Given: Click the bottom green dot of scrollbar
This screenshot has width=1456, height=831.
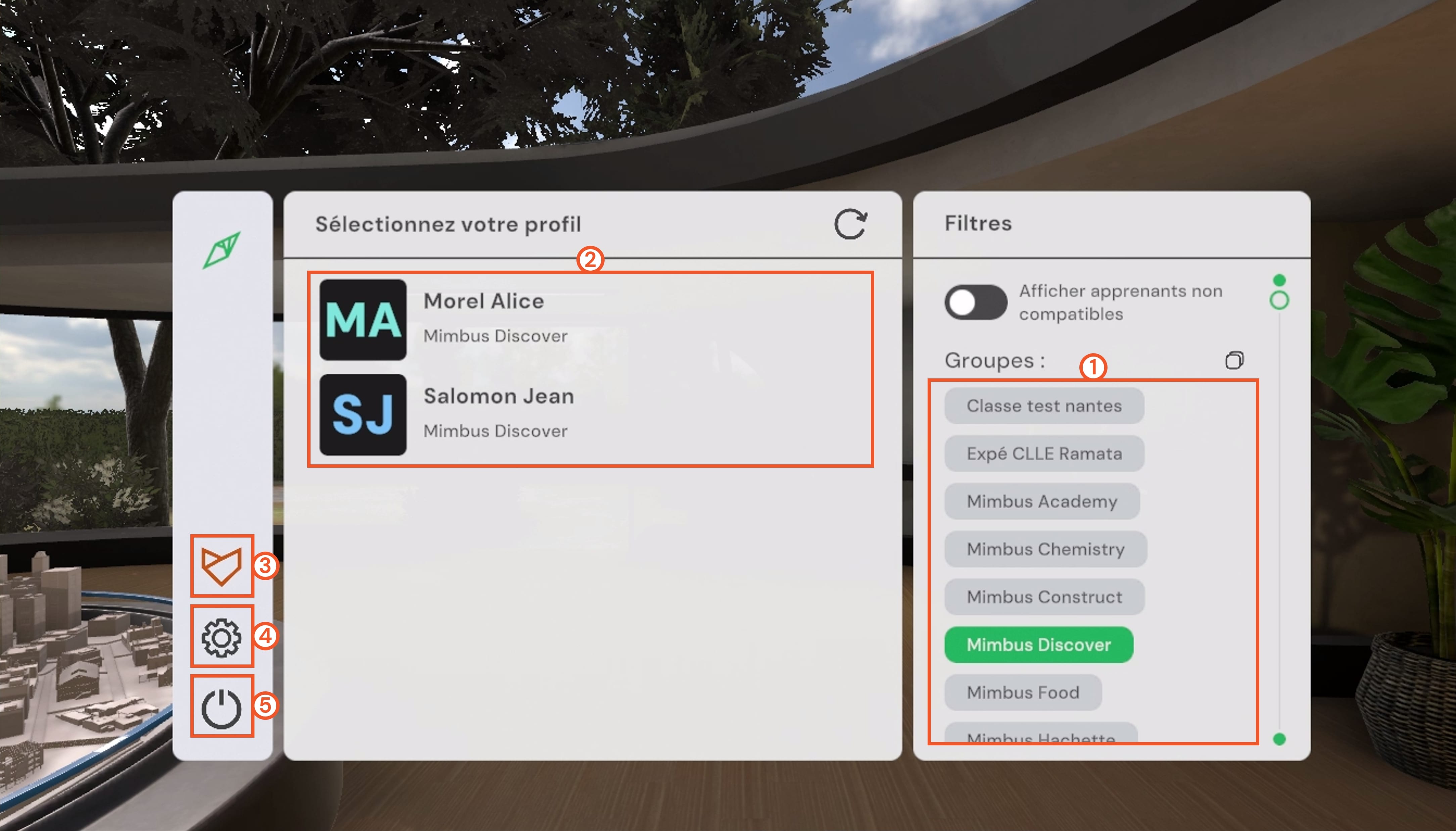Looking at the screenshot, I should coord(1279,739).
